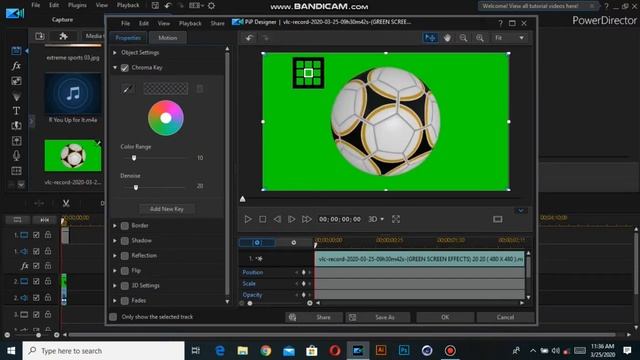Open the Title room T icon
The width and height of the screenshot is (640, 360).
pos(16,111)
